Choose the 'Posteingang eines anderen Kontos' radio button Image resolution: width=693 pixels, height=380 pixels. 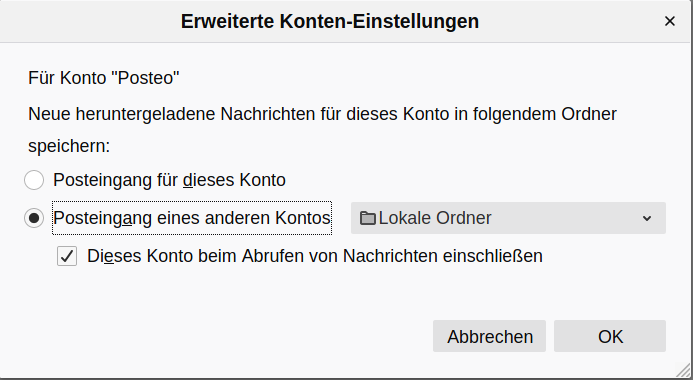(x=34, y=218)
